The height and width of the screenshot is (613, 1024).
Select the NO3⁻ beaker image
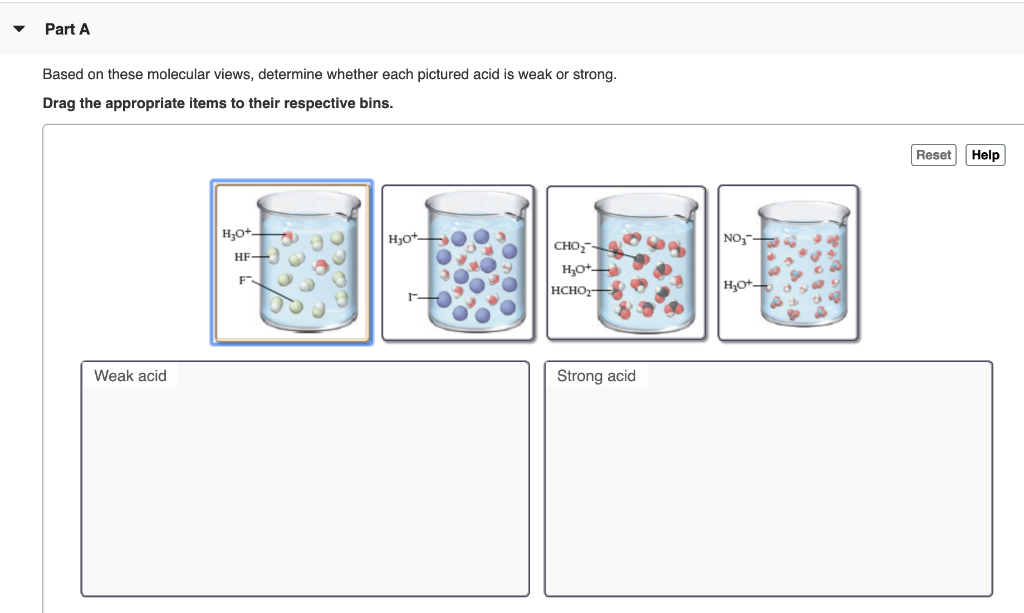point(788,262)
